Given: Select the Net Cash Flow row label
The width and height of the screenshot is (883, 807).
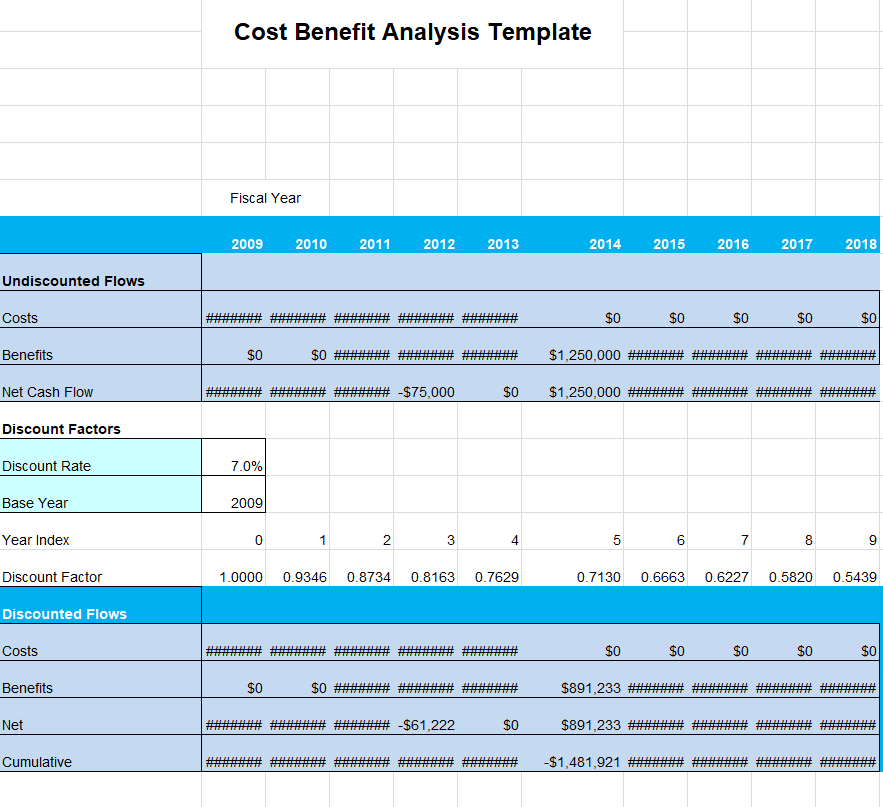Looking at the screenshot, I should pos(47,392).
